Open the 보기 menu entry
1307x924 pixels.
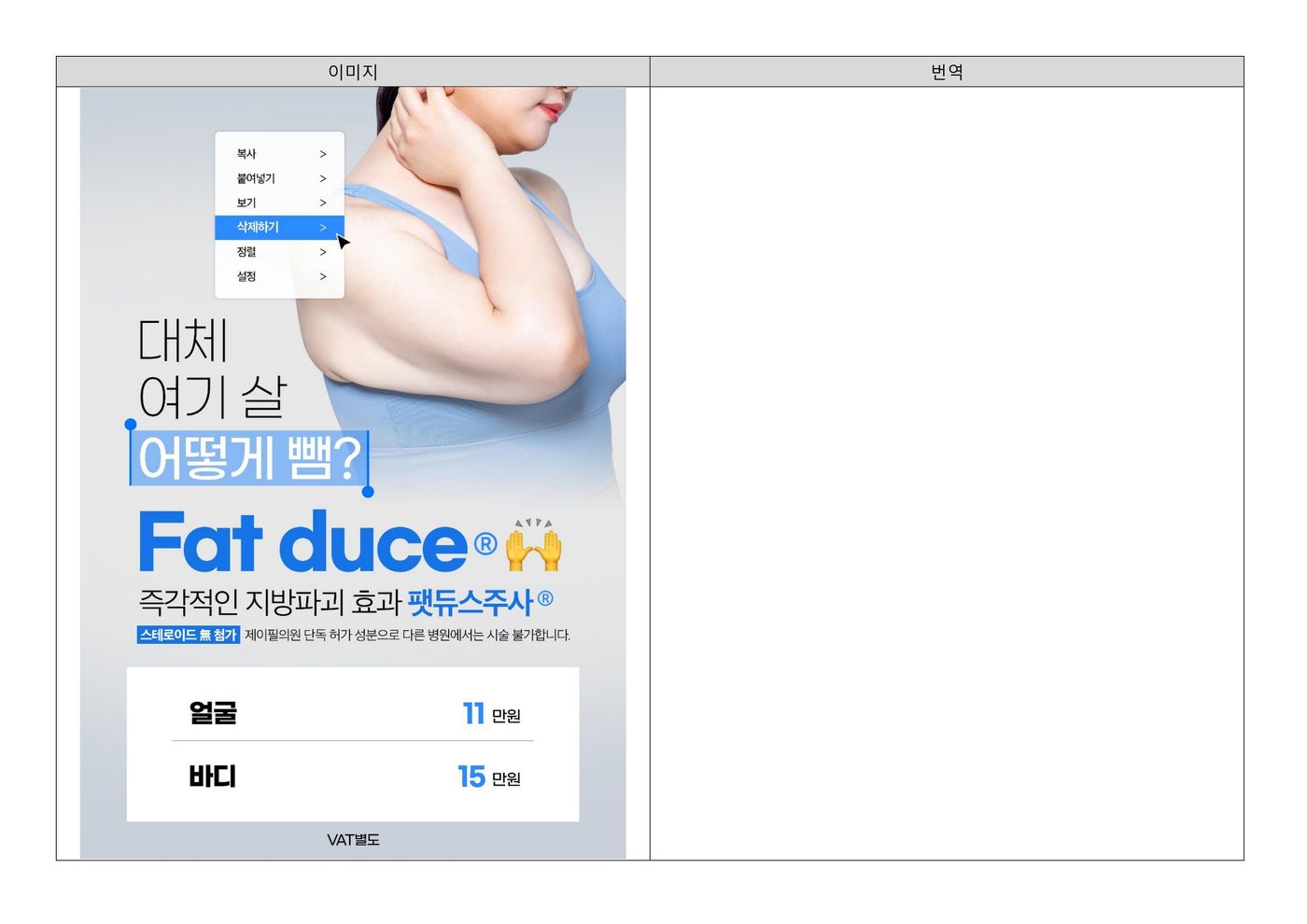point(246,203)
